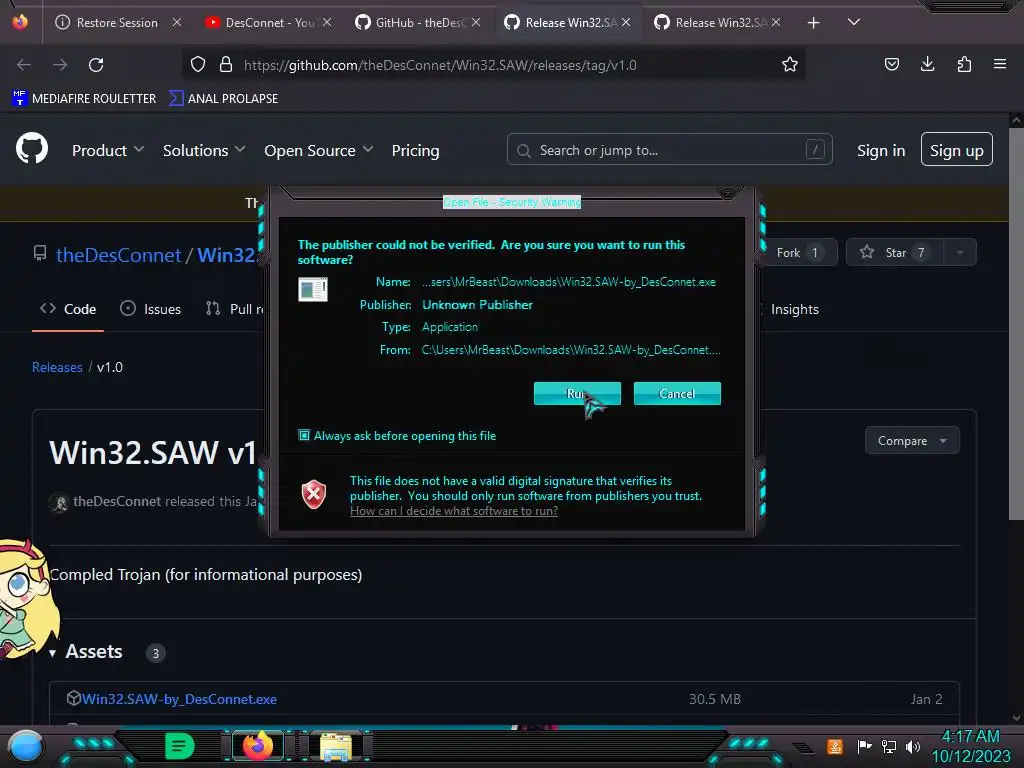The height and width of the screenshot is (768, 1024).
Task: Open the Code tab
Action: pos(68,309)
